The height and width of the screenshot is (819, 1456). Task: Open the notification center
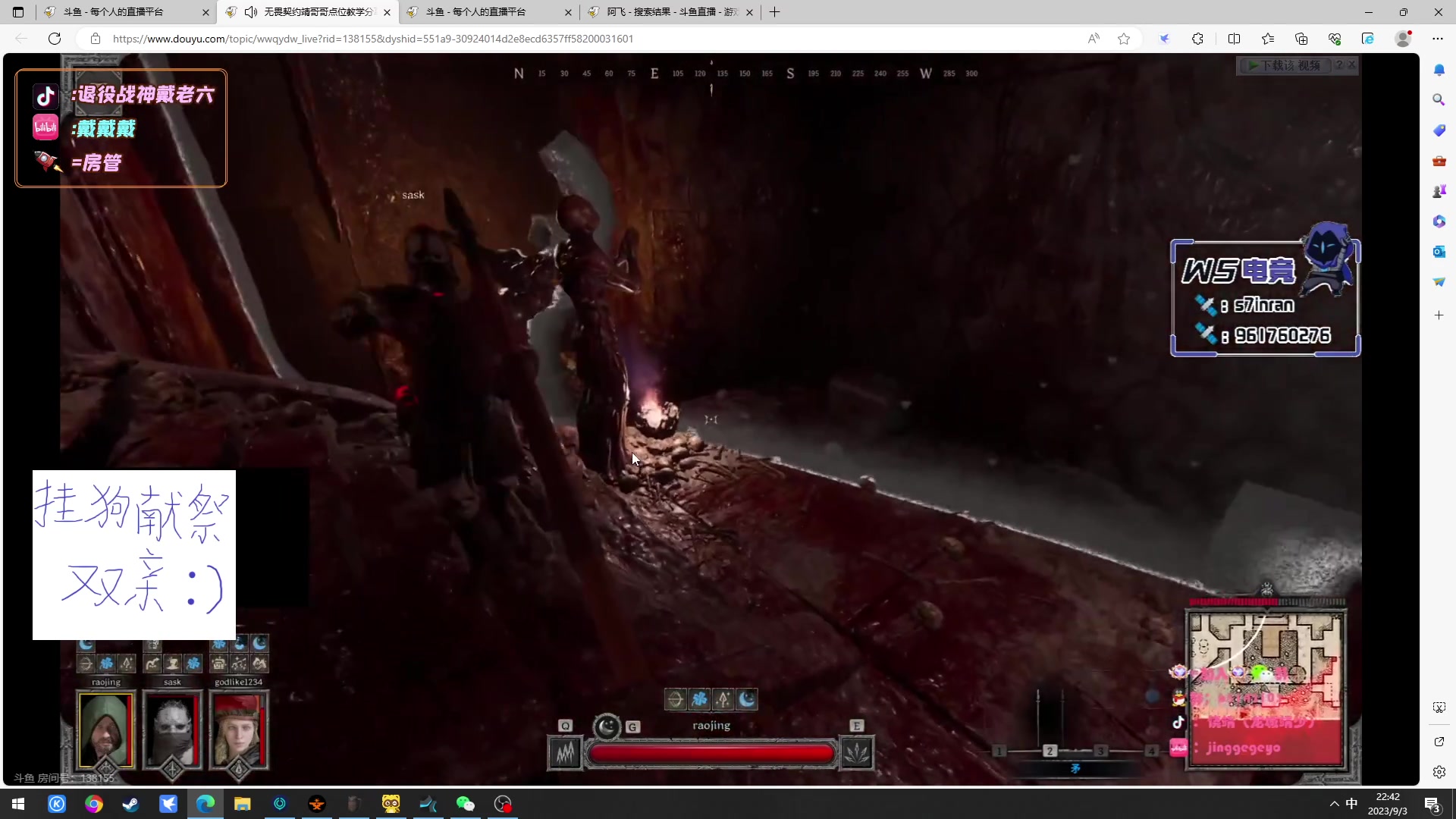tap(1432, 804)
